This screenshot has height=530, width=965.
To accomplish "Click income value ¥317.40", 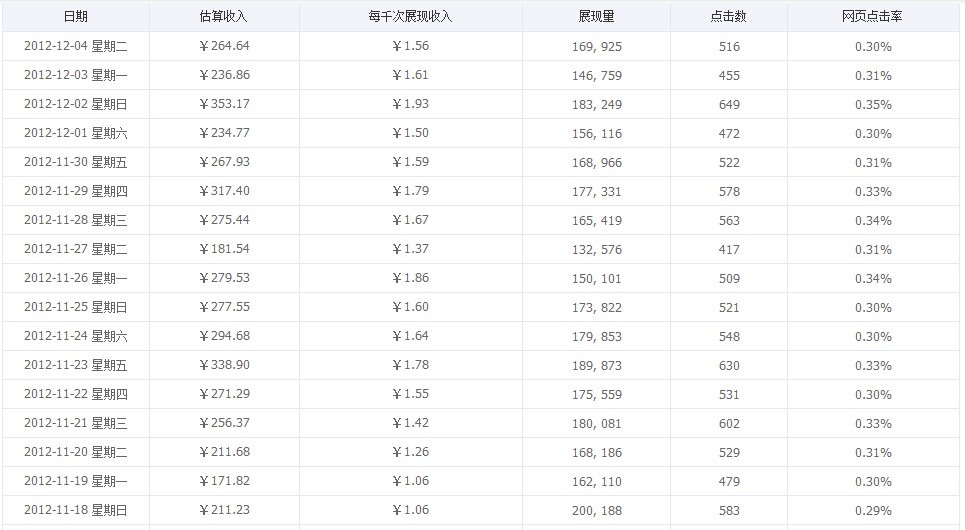I will point(224,190).
